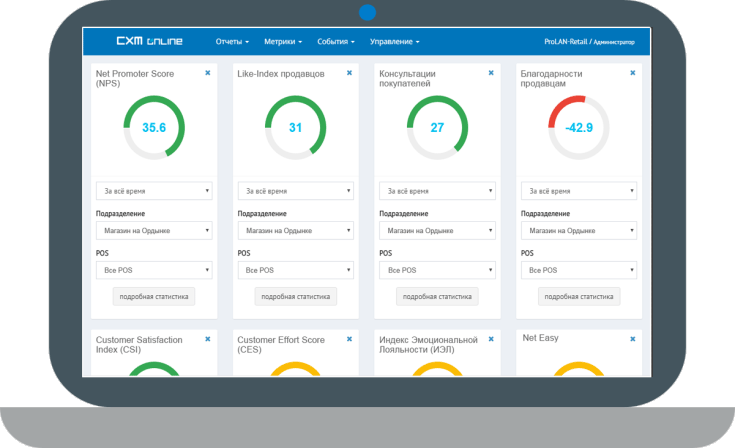Close the Like-Index продавцов widget
Viewport: 735px width, 448px height.
pos(349,73)
